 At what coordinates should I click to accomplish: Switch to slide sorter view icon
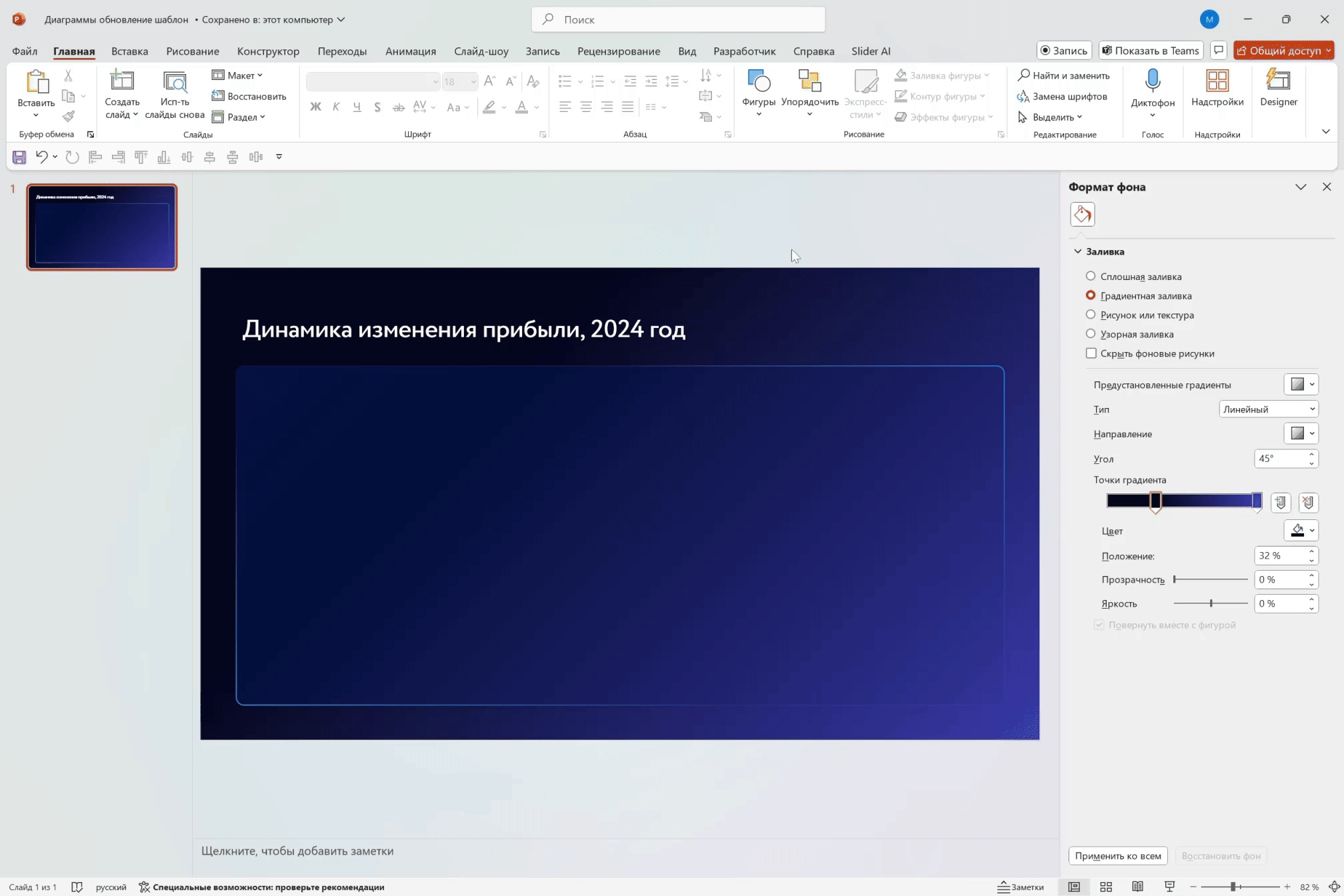click(x=1106, y=887)
